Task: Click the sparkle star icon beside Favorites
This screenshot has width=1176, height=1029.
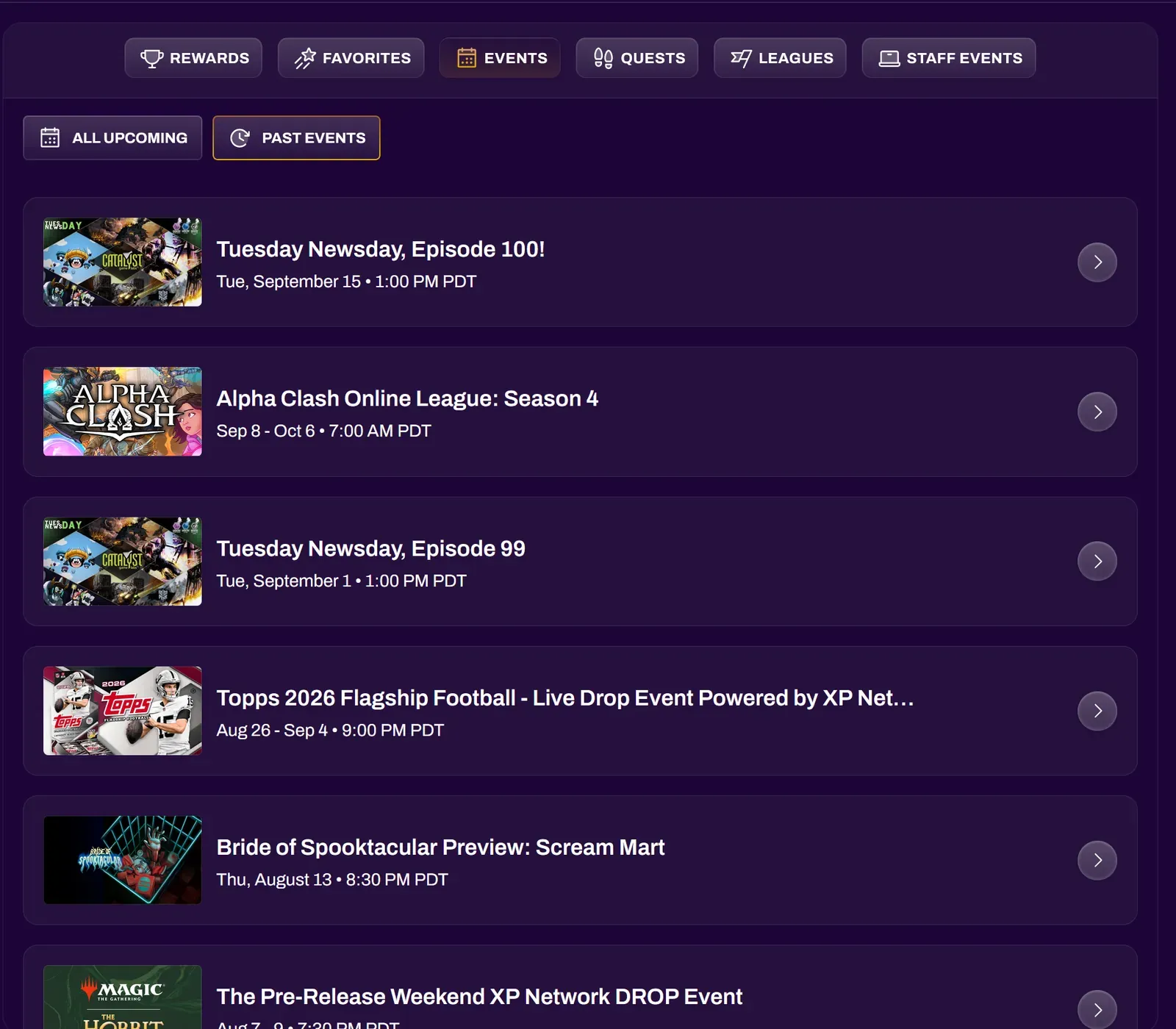Action: pyautogui.click(x=305, y=58)
